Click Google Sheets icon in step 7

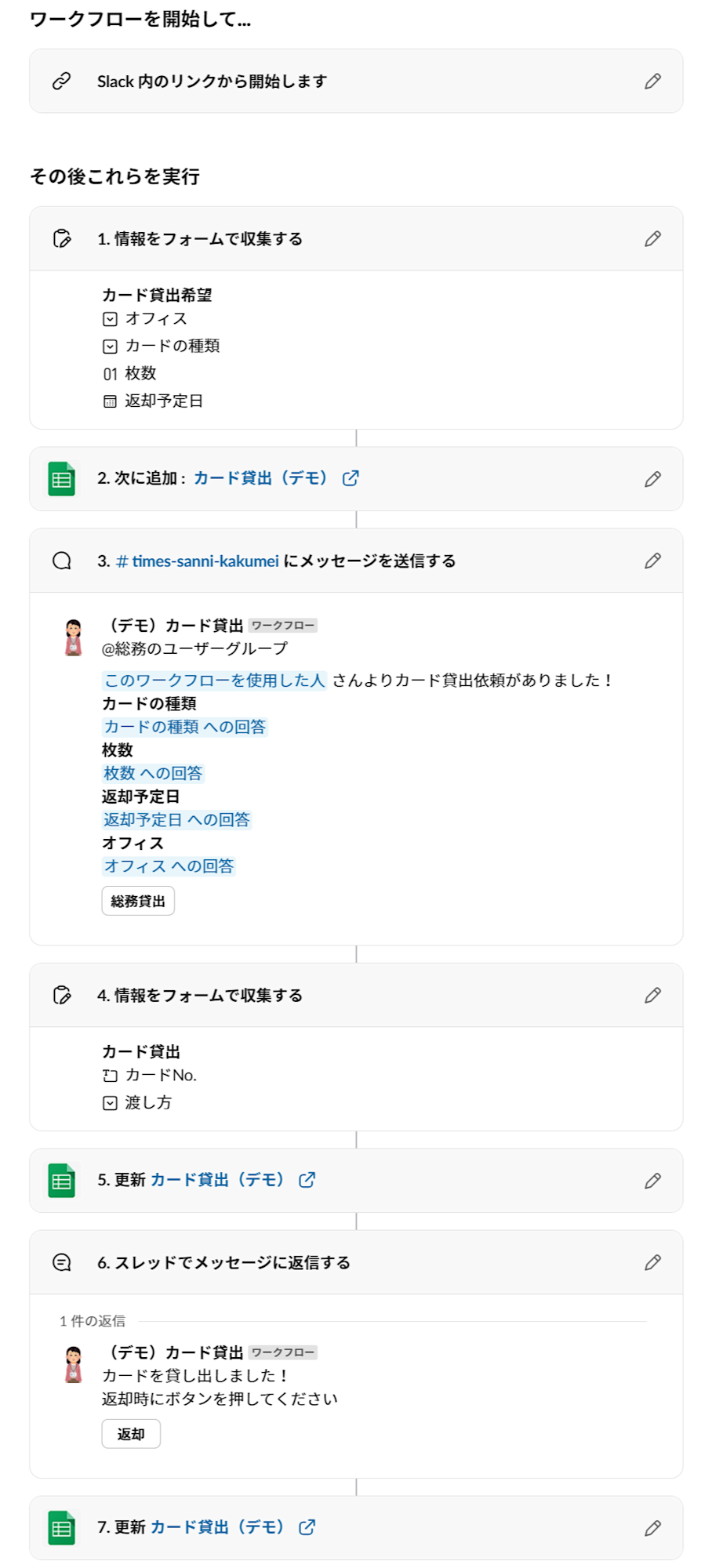(x=62, y=1528)
